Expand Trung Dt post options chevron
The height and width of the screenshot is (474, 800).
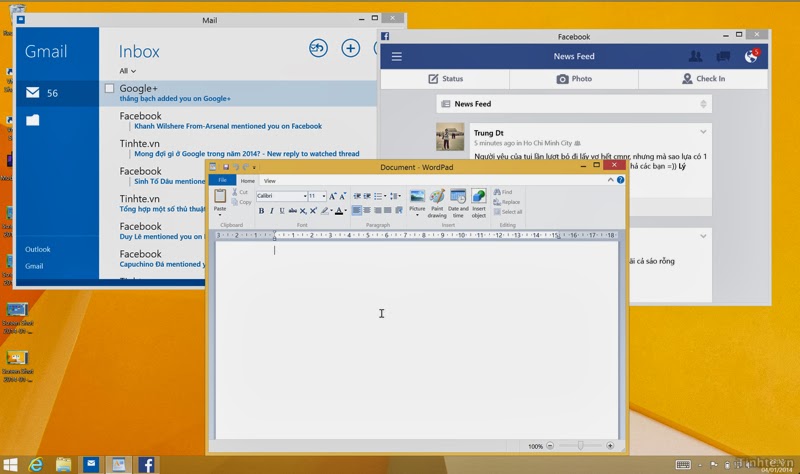703,132
